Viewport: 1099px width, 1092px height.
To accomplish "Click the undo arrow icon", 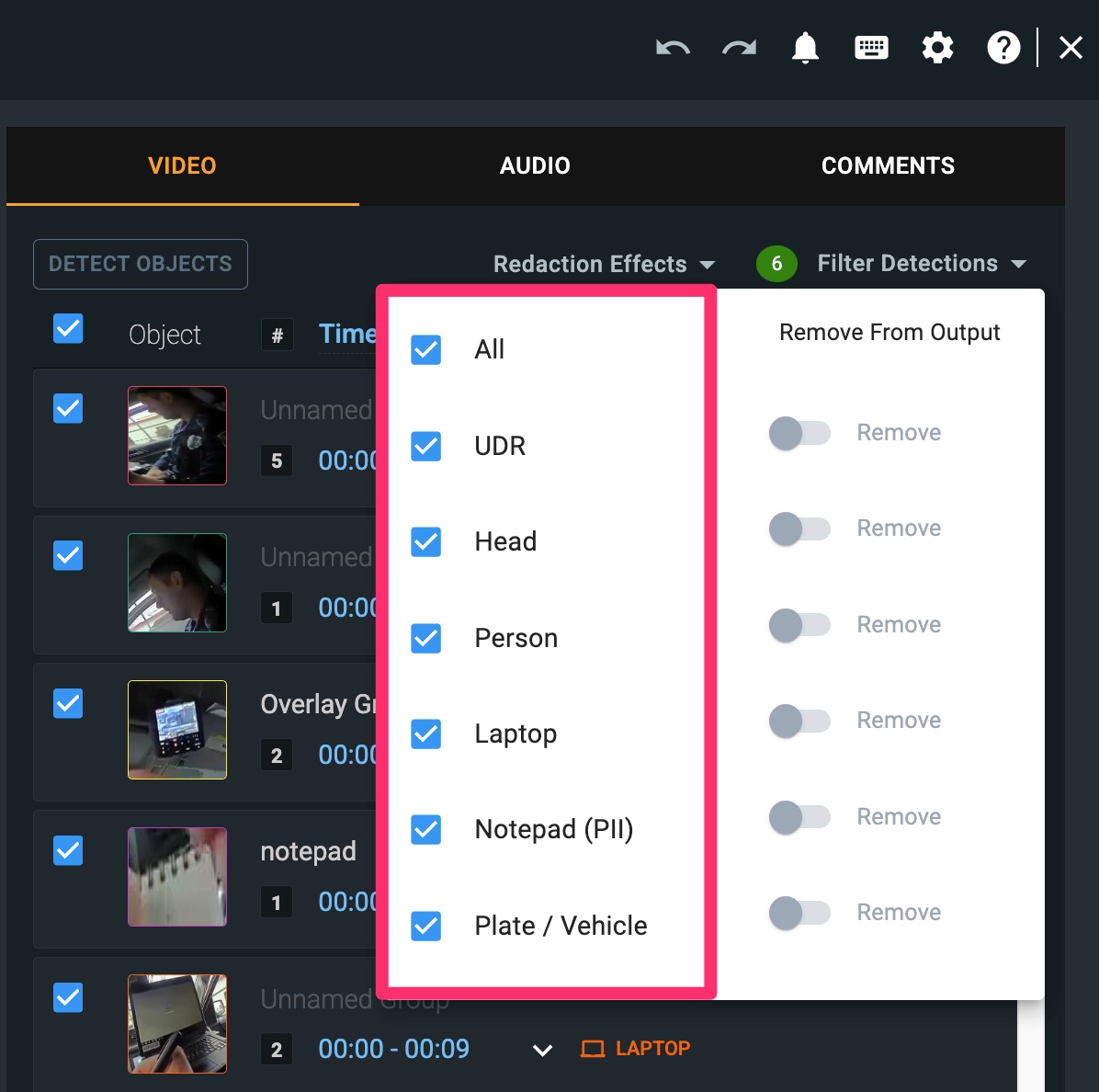I will click(x=673, y=48).
